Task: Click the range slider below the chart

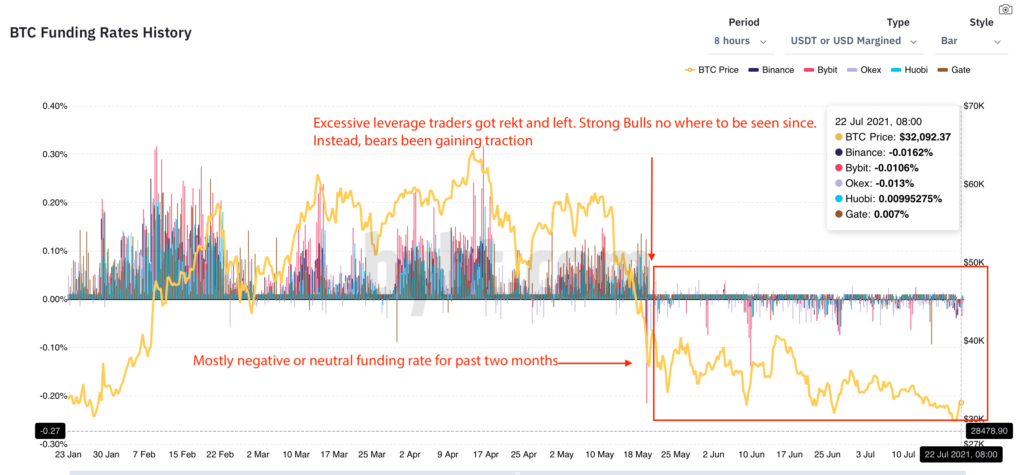Action: 516,472
